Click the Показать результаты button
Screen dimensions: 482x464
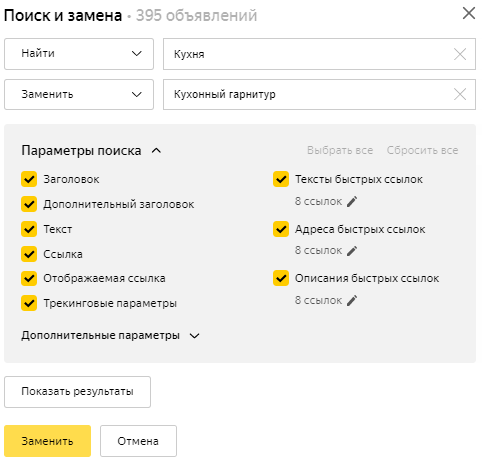(77, 392)
